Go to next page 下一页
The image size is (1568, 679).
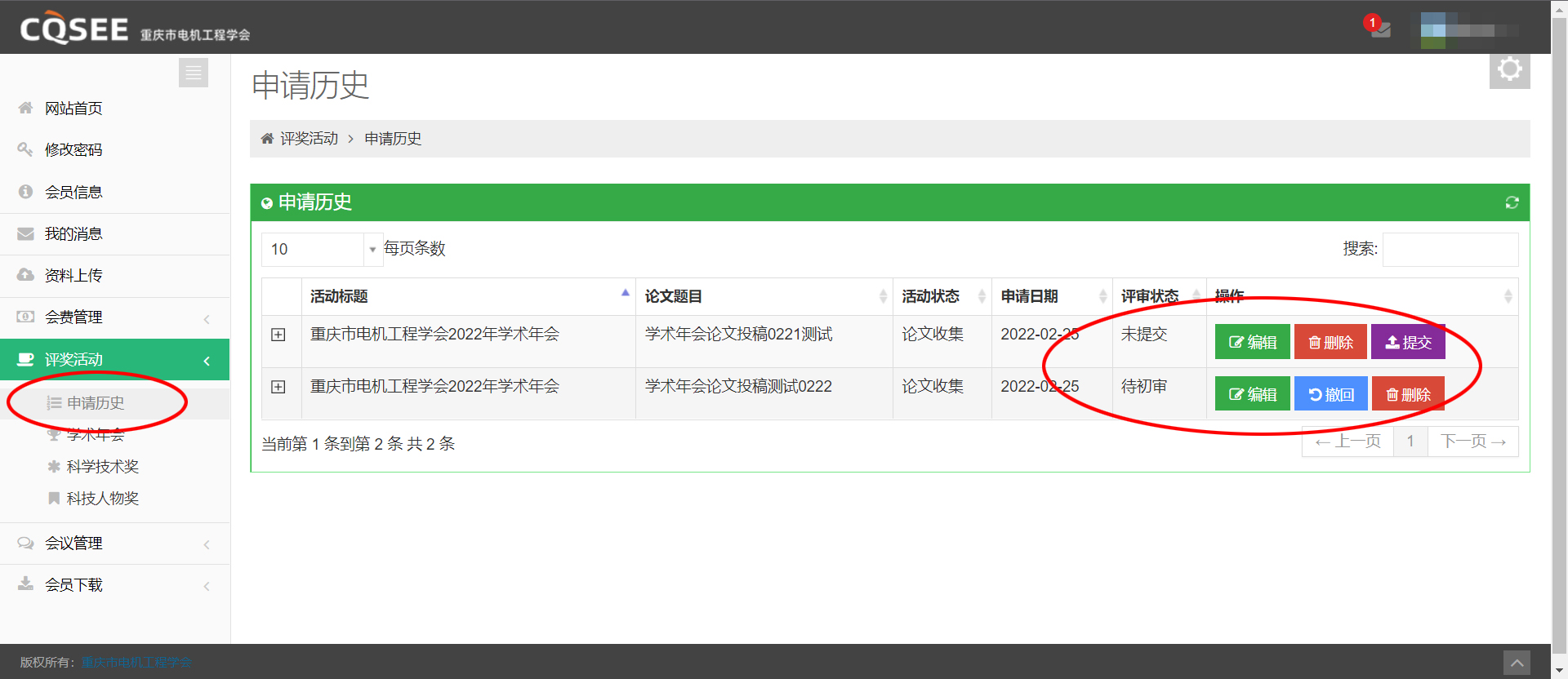(x=1473, y=442)
